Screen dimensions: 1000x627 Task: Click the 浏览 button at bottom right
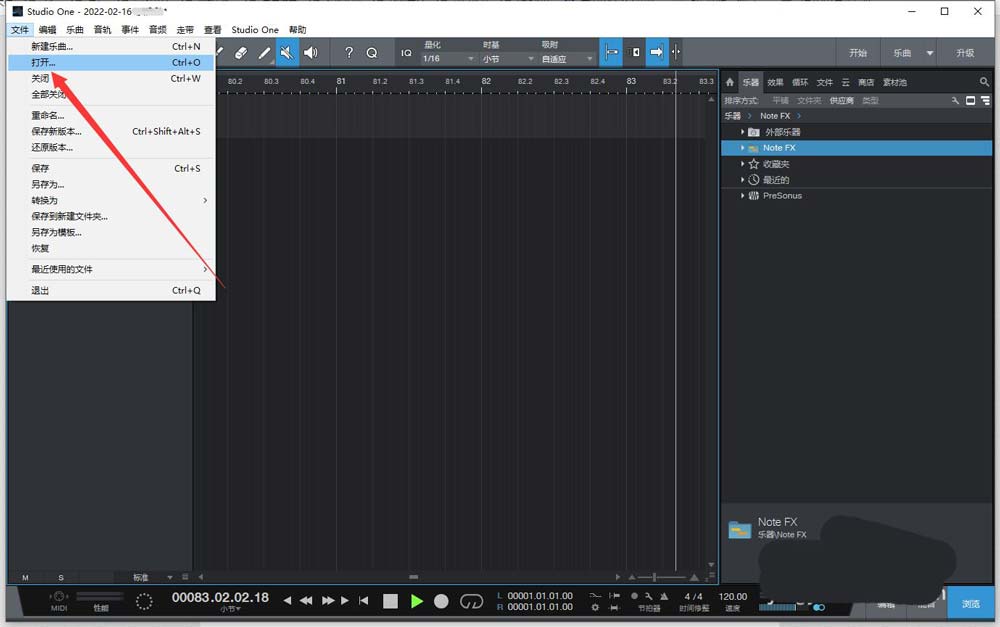970,603
